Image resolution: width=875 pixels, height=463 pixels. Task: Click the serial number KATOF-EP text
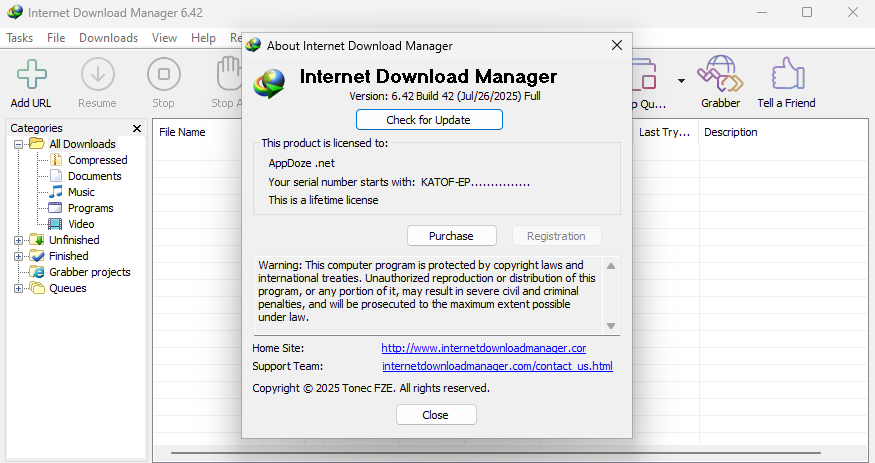475,182
